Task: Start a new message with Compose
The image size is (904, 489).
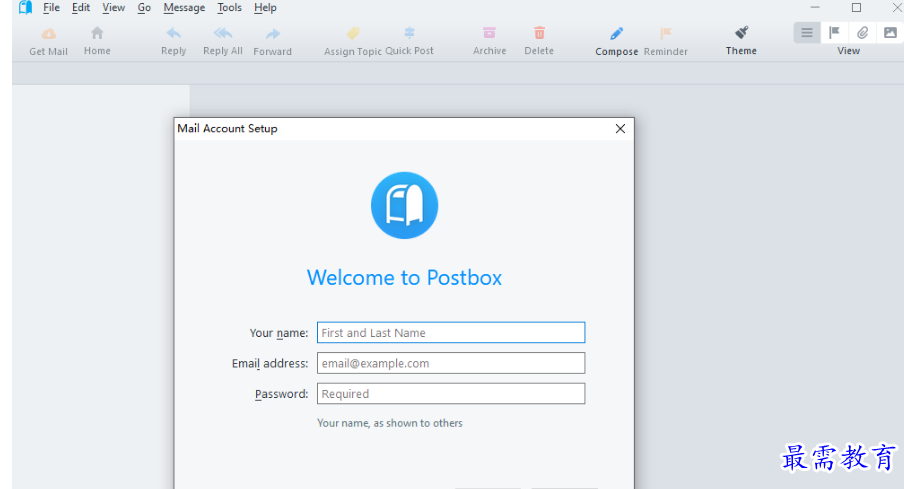Action: coord(616,34)
